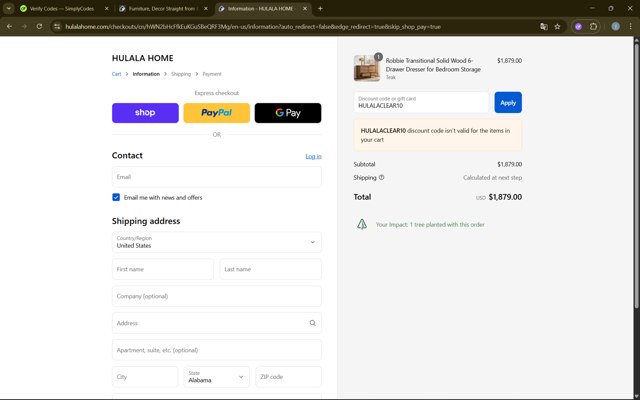The image size is (640, 400).
Task: Focus the Apartment, suite field
Action: [217, 350]
